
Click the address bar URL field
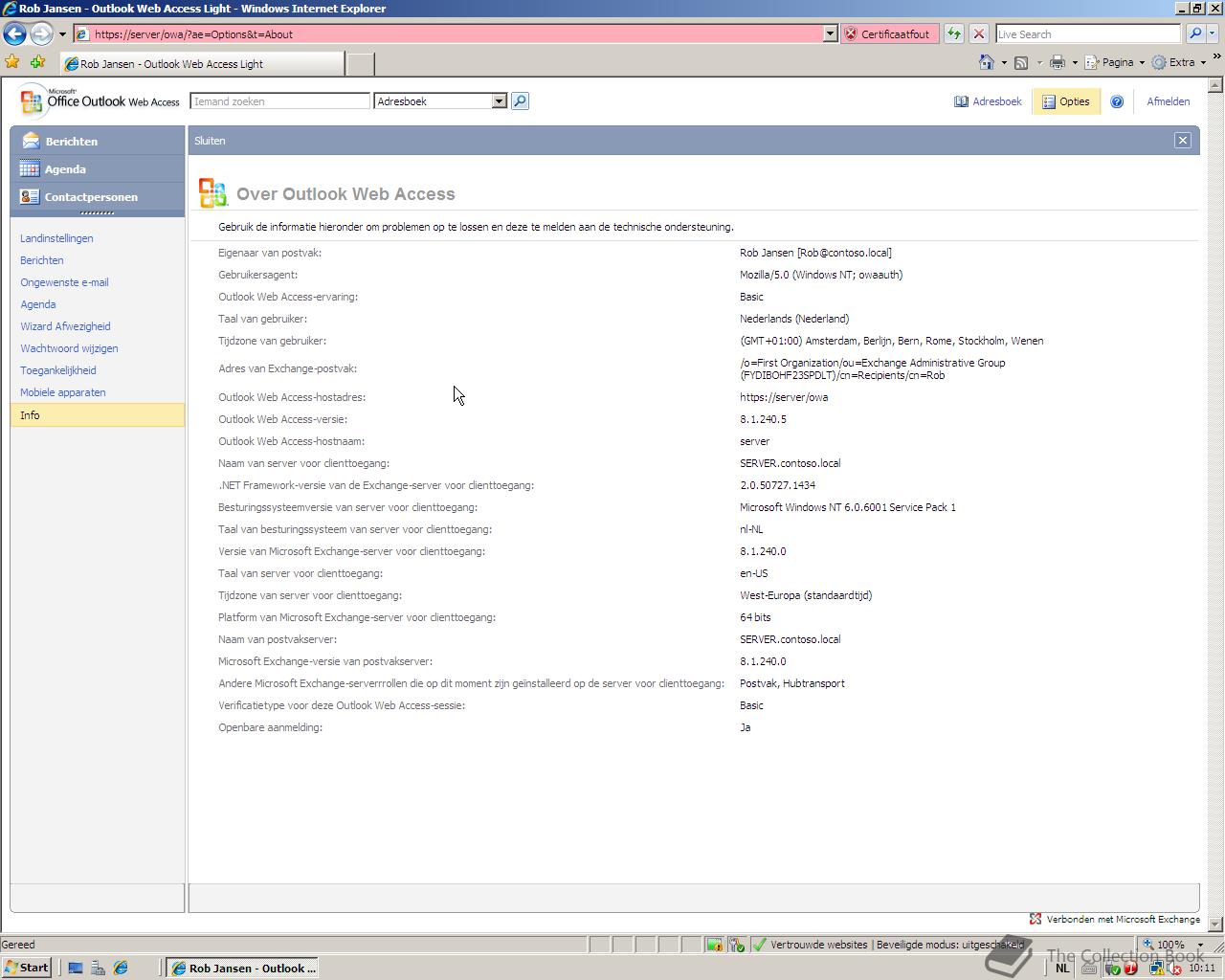coord(448,33)
